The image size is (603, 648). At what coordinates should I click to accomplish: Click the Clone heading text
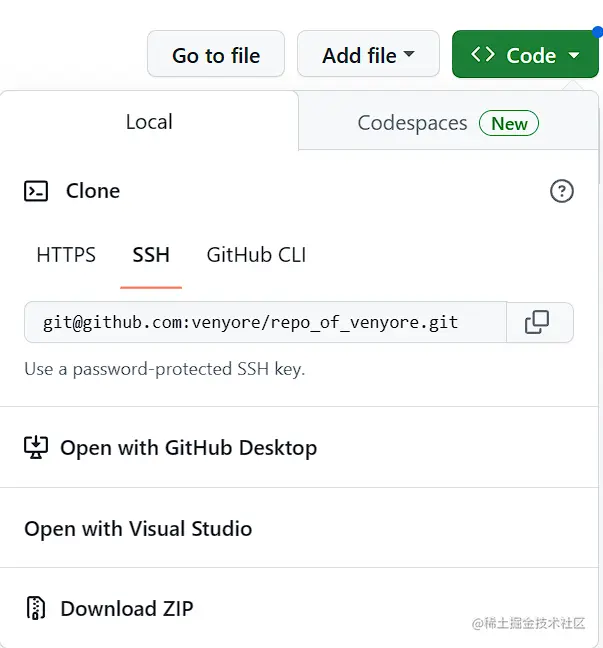pyautogui.click(x=93, y=191)
